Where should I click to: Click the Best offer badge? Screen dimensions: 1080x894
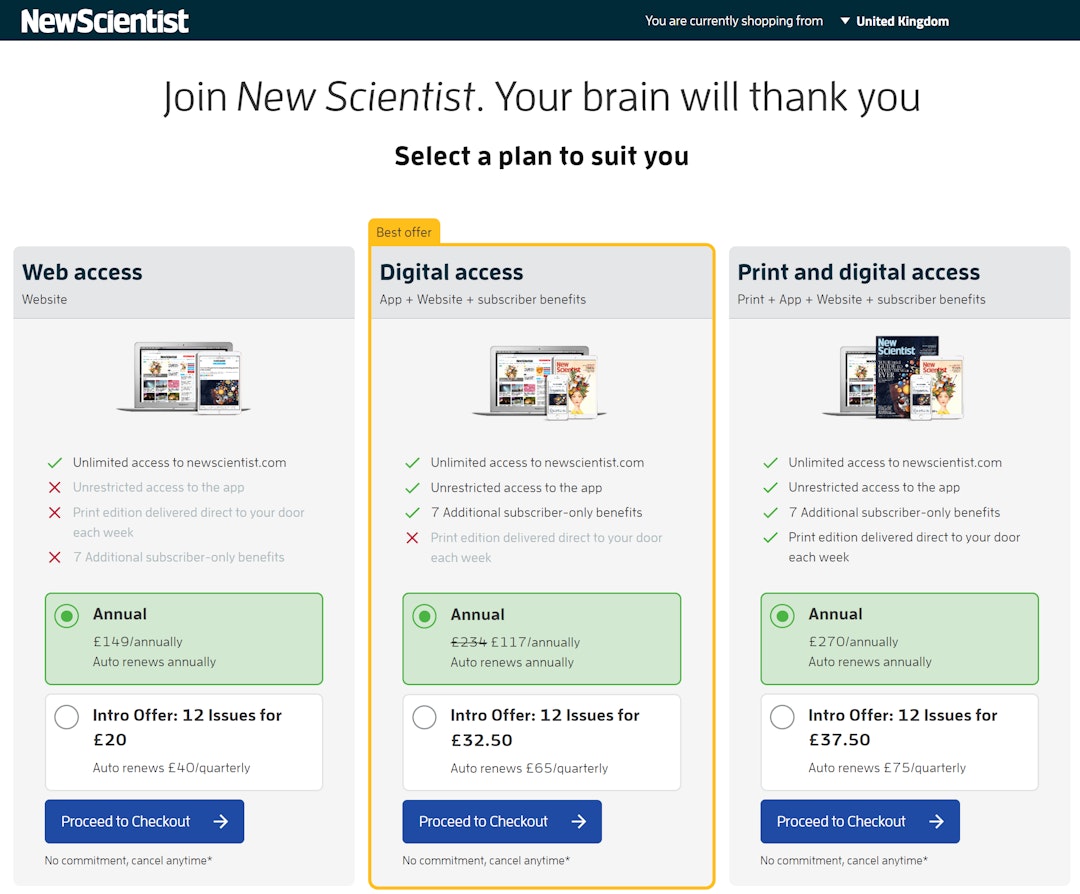(x=404, y=232)
